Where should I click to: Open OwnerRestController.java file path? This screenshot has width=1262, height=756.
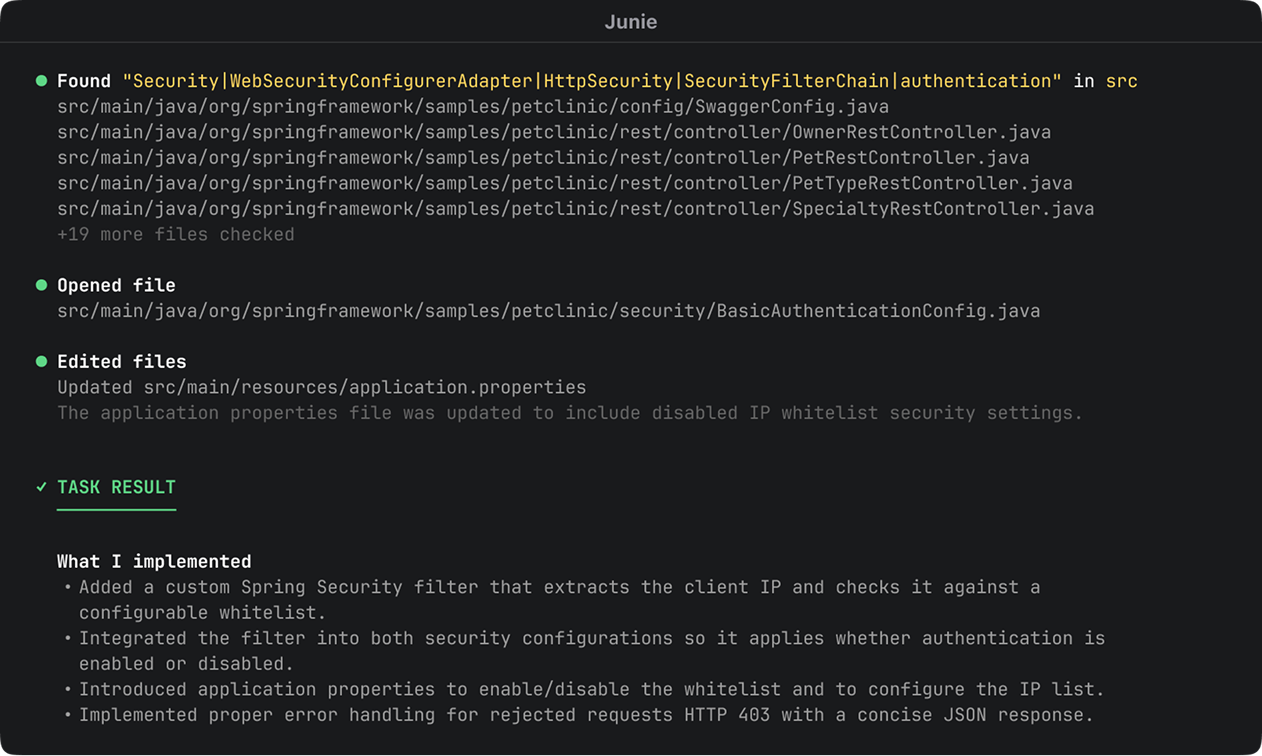click(553, 132)
